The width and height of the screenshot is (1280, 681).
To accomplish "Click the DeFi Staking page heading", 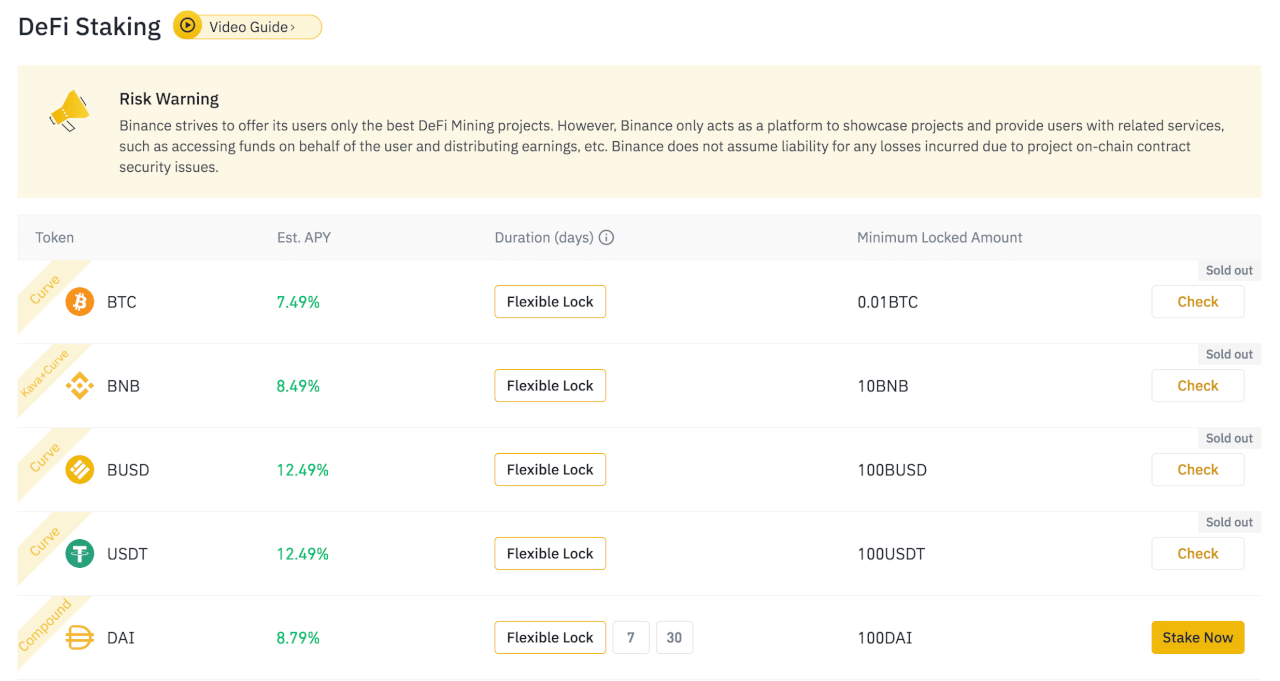I will pyautogui.click(x=89, y=27).
